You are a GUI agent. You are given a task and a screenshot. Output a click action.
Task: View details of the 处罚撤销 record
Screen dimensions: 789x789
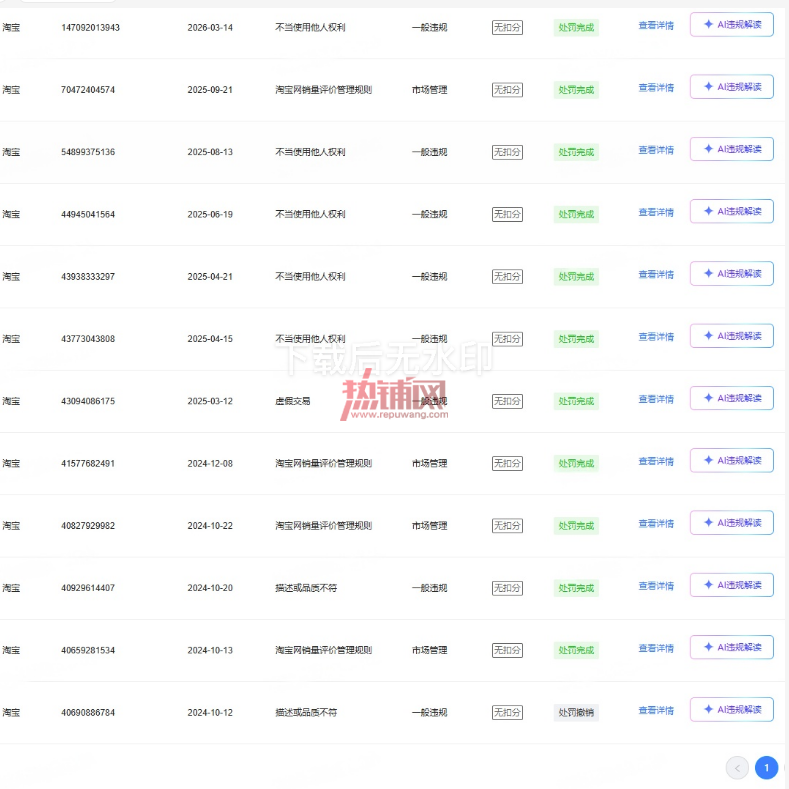[656, 711]
